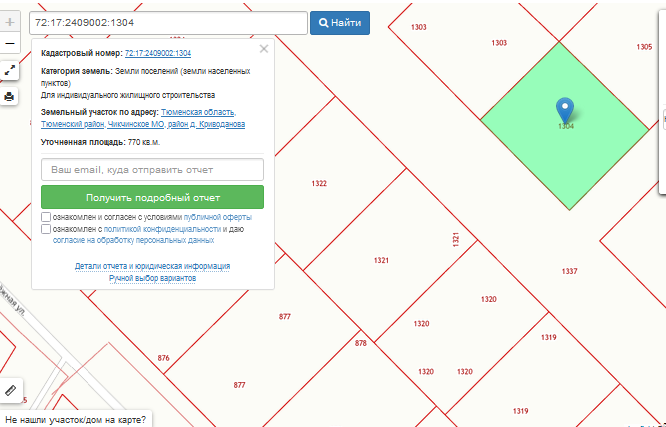Close the cadastral info popup
The image size is (666, 427).
(x=264, y=48)
